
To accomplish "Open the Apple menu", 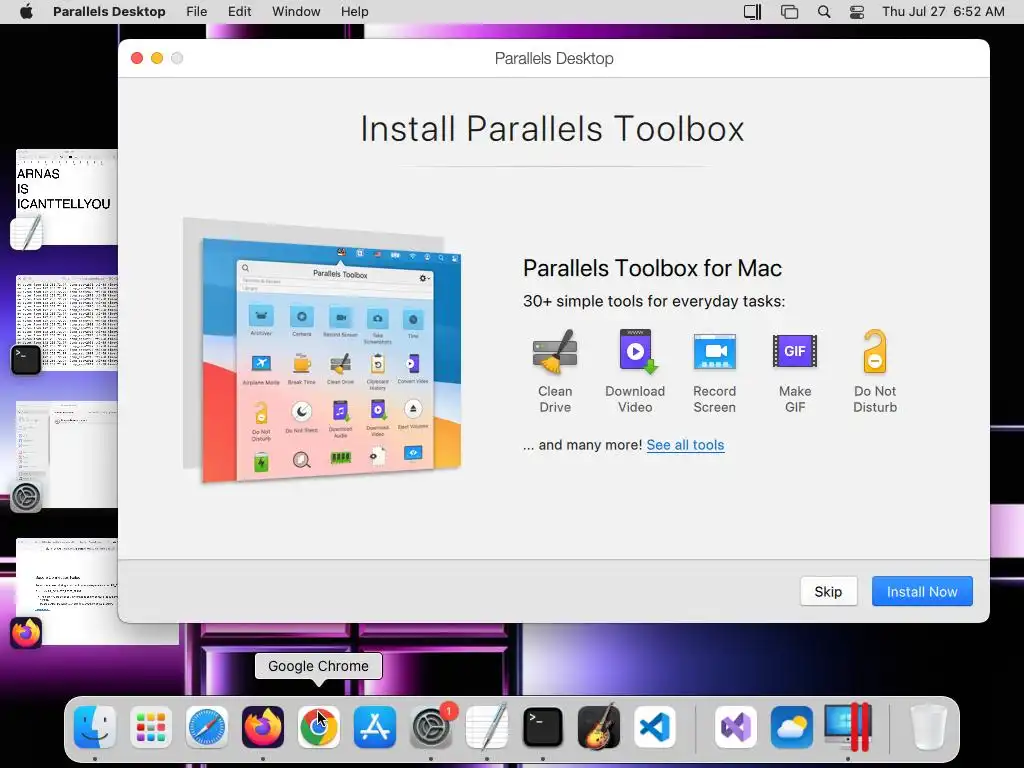I will 26,12.
